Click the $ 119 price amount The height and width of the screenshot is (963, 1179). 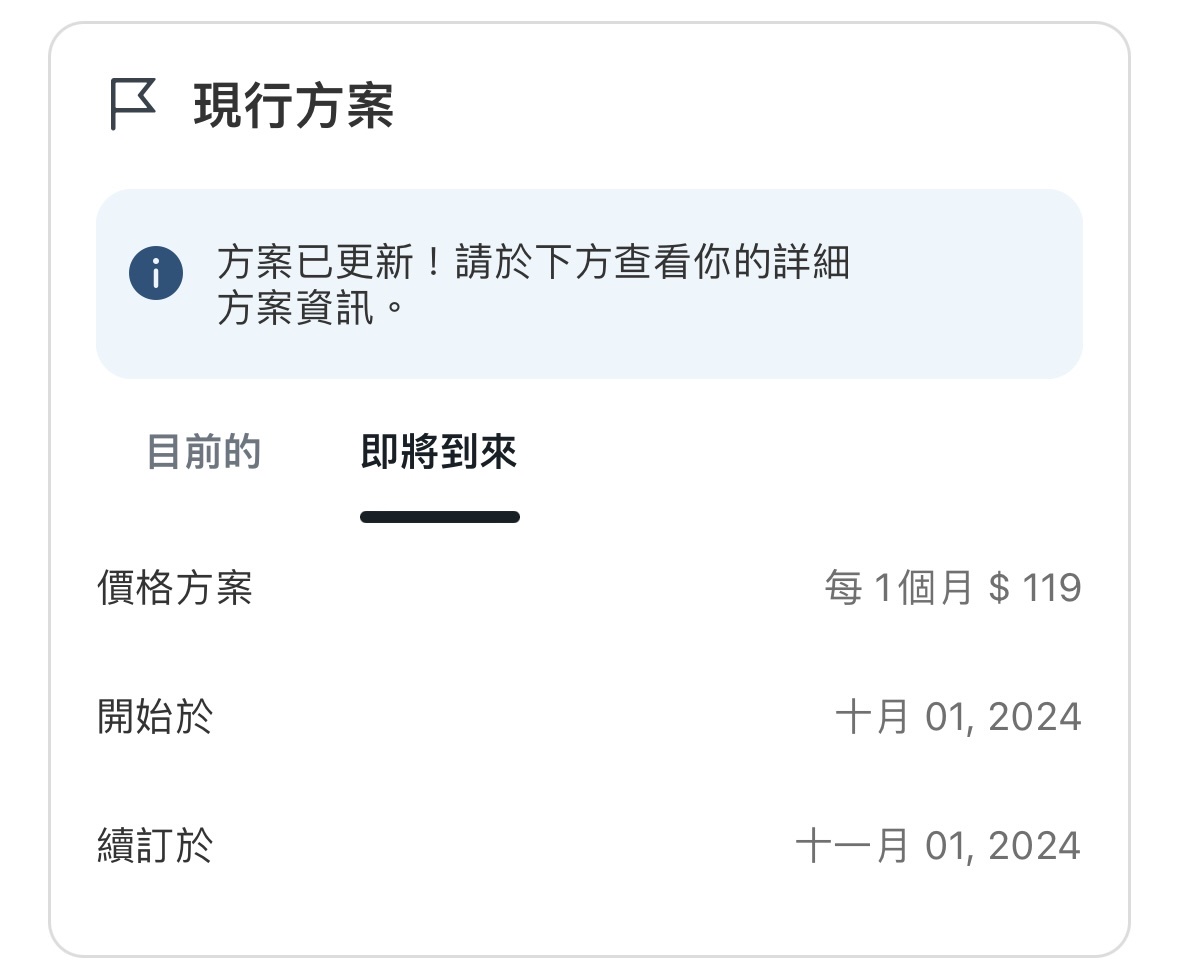coord(1034,588)
